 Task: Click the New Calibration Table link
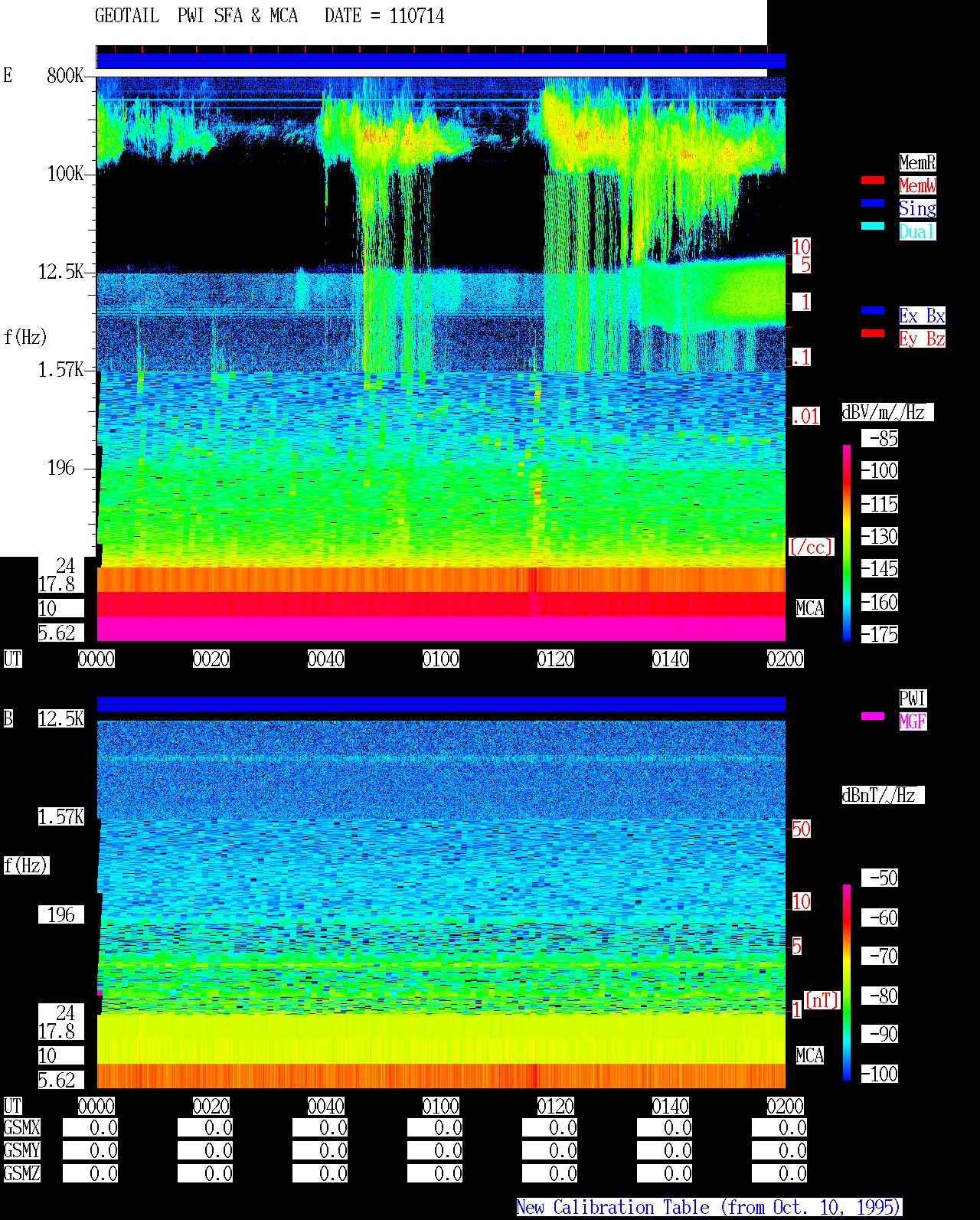click(709, 1208)
